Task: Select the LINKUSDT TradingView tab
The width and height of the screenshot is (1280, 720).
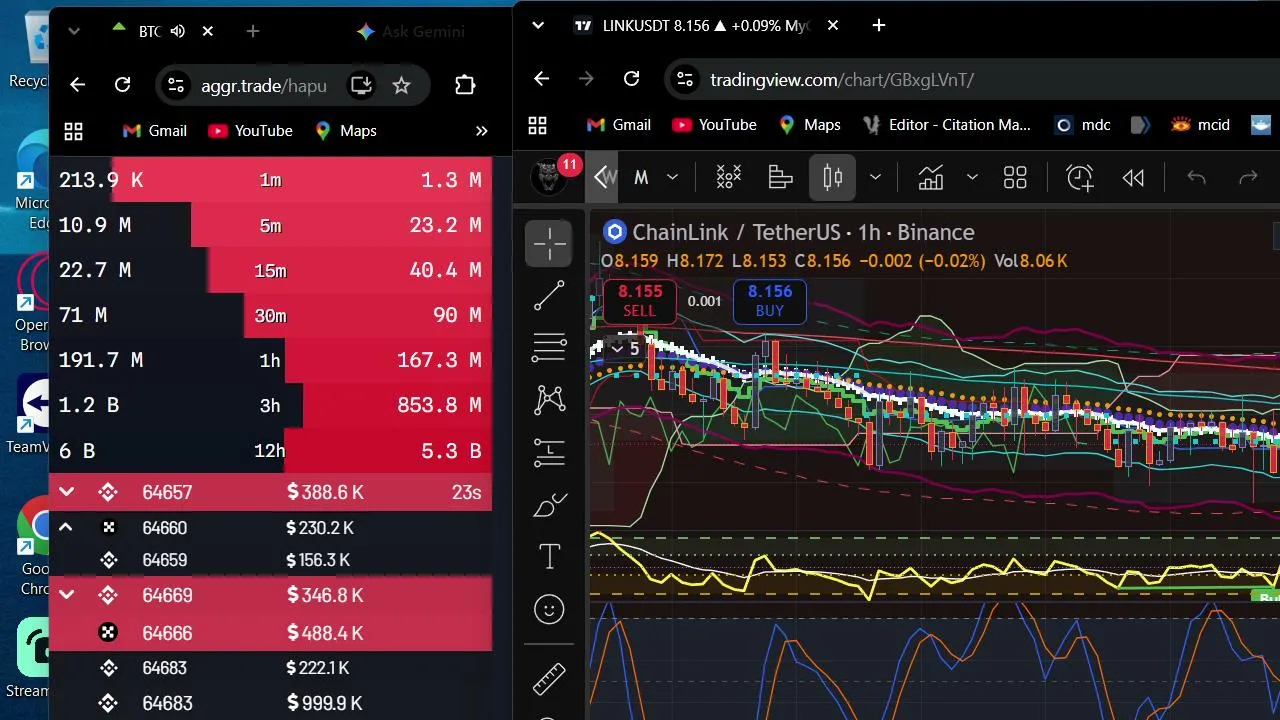Action: [x=706, y=25]
